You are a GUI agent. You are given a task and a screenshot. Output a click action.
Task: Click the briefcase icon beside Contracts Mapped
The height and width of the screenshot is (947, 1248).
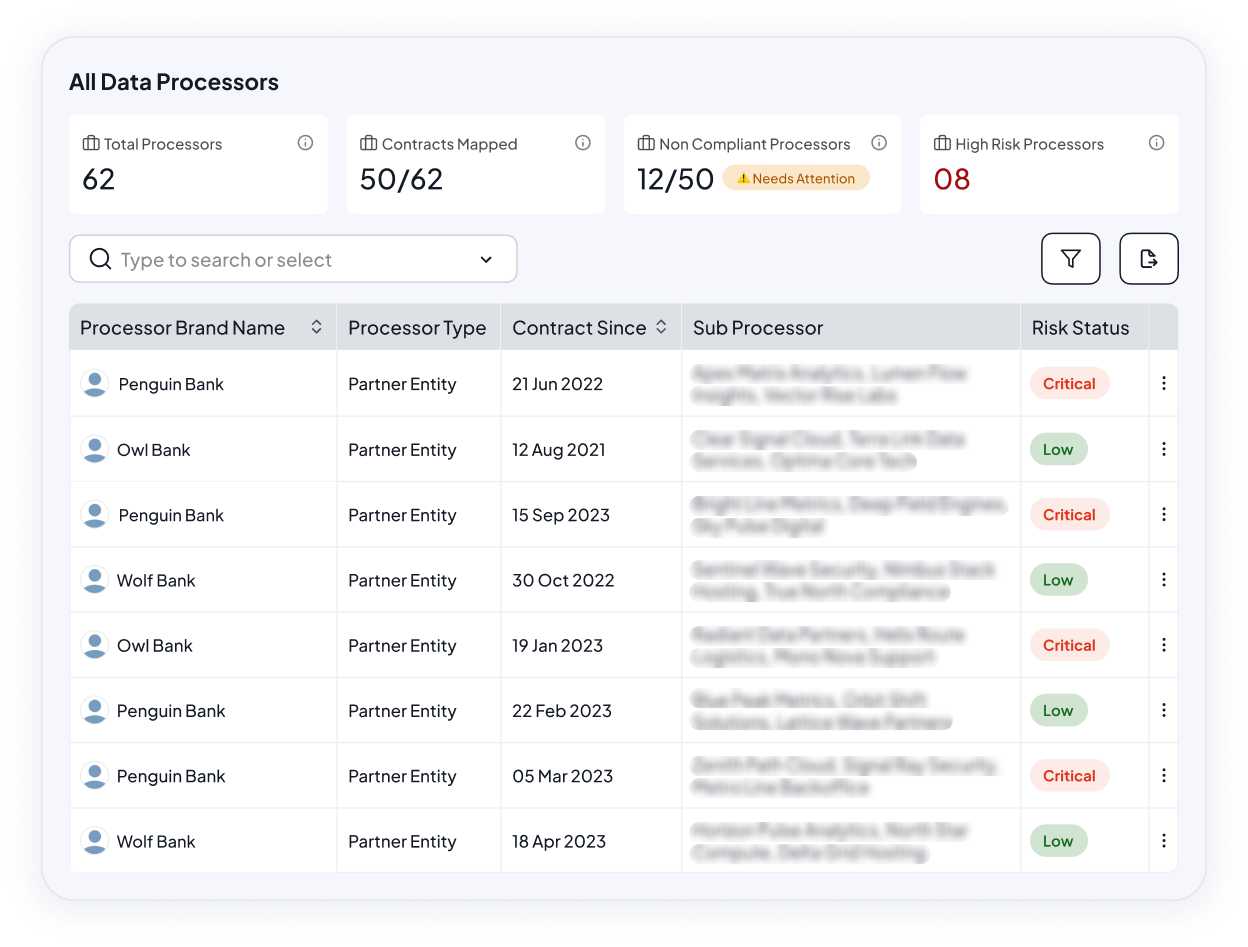point(368,143)
